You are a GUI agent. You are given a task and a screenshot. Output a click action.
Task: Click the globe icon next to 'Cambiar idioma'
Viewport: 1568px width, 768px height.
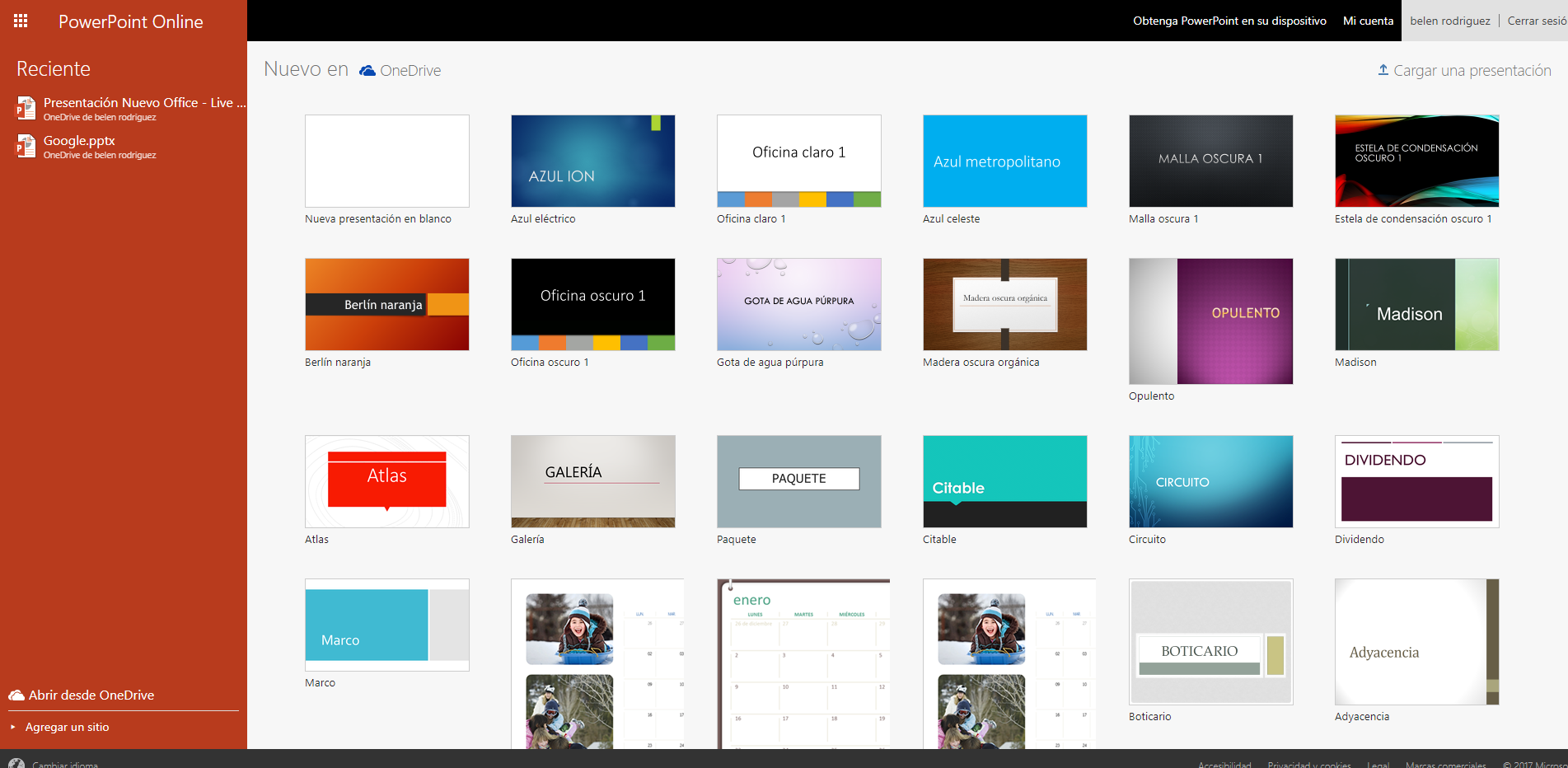[18, 763]
